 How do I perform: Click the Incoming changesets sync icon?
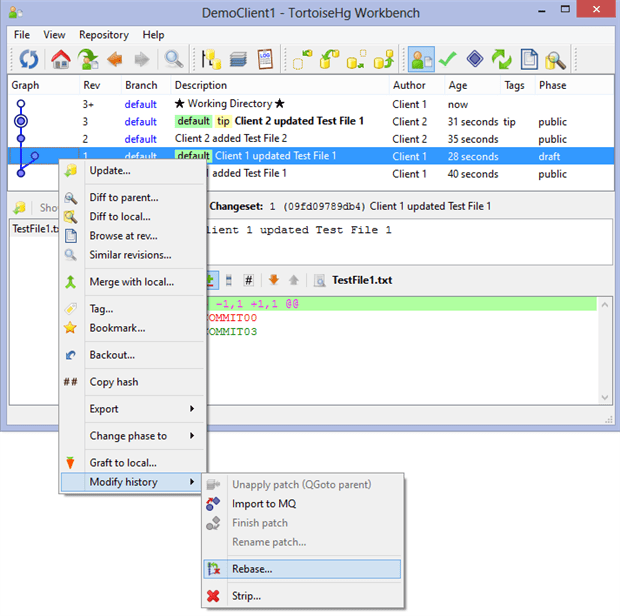pos(302,59)
